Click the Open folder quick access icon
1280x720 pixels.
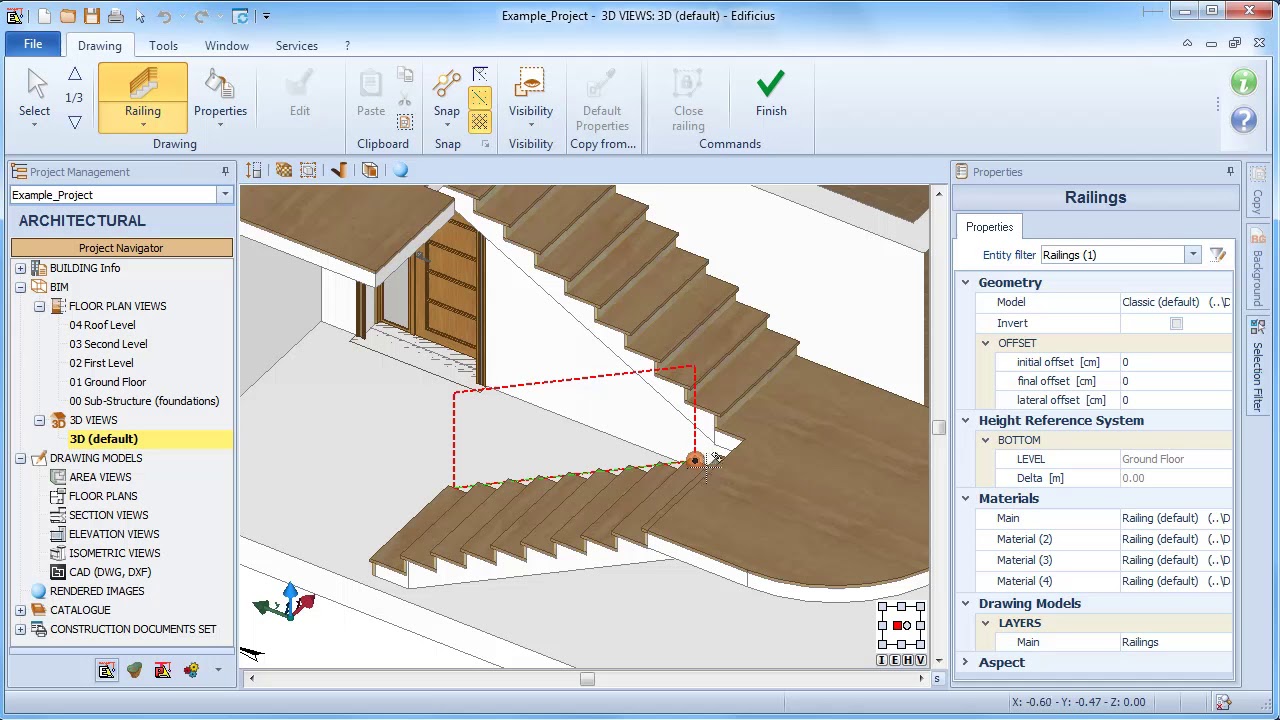pyautogui.click(x=68, y=16)
